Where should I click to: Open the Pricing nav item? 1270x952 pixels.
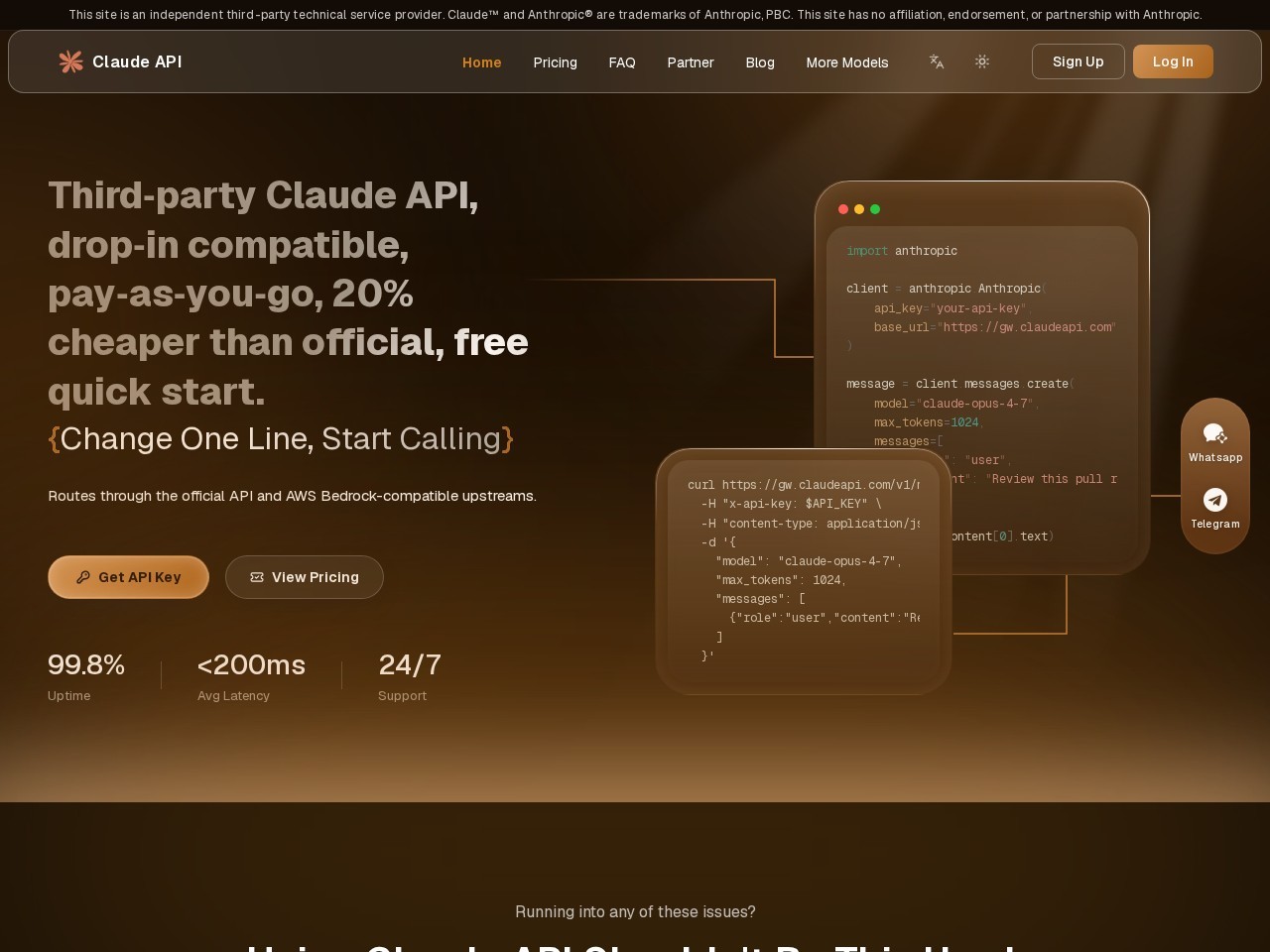point(555,62)
